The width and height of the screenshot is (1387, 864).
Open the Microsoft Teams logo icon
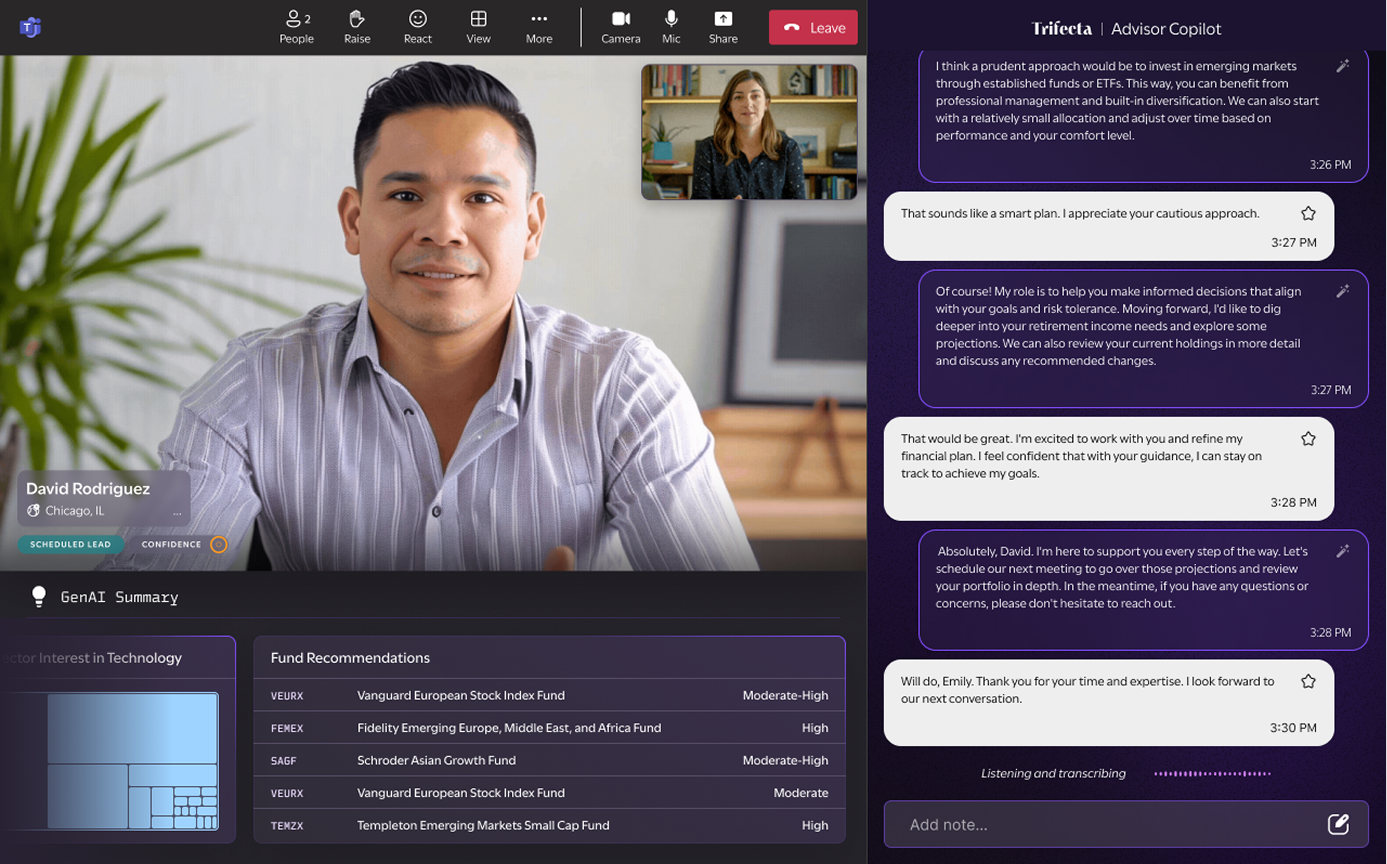[30, 27]
